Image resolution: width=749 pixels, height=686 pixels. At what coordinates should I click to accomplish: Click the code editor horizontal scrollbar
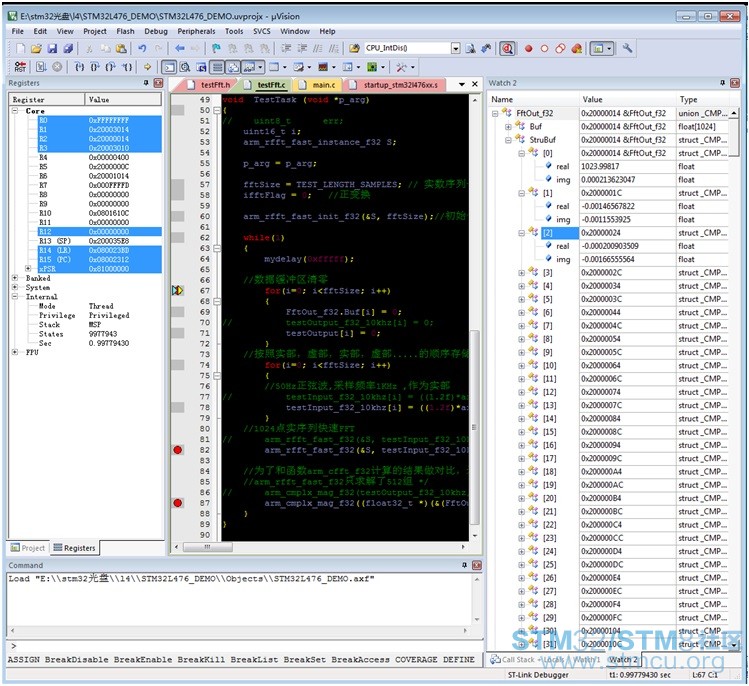(208, 547)
